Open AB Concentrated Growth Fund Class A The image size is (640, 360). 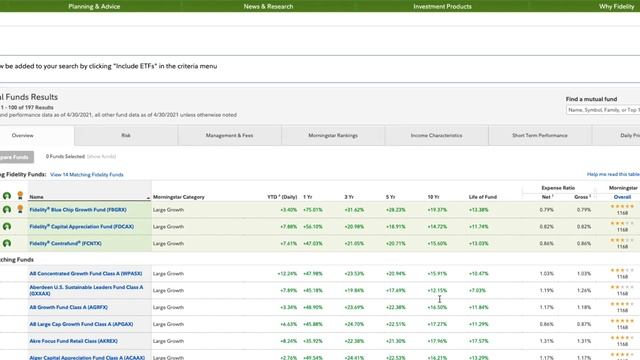tap(86, 273)
